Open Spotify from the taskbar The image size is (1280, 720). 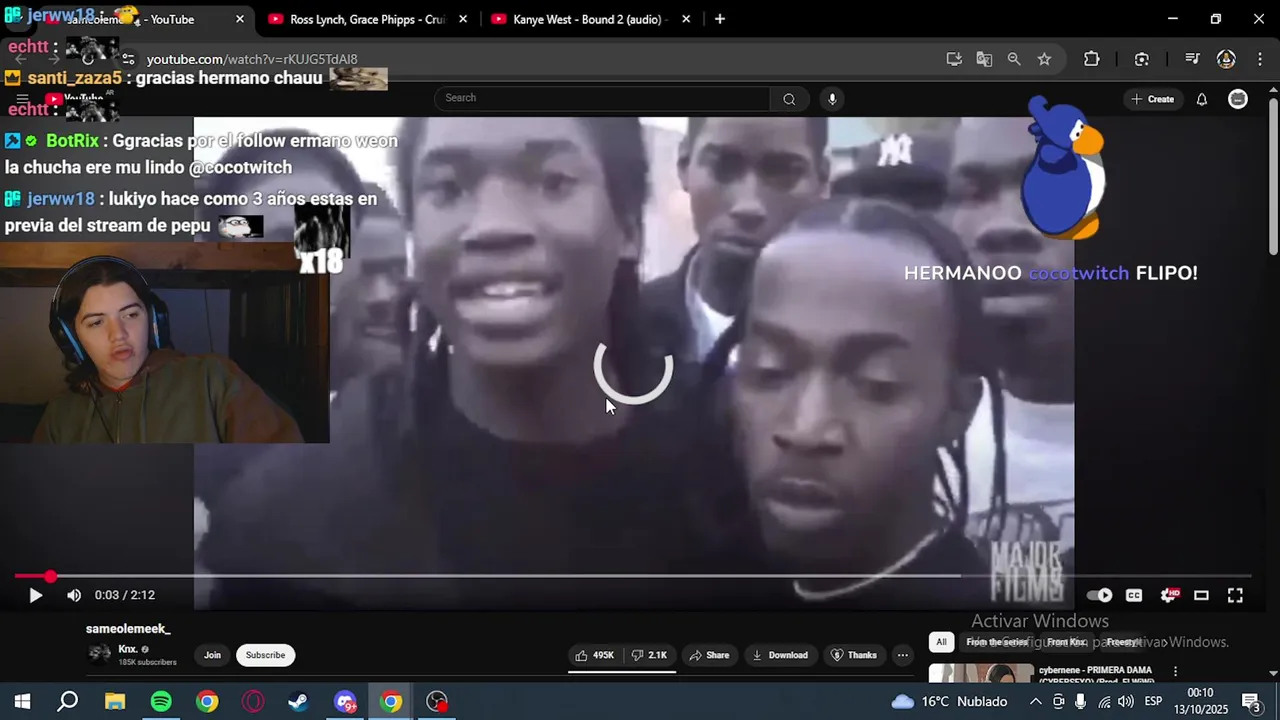coord(161,702)
